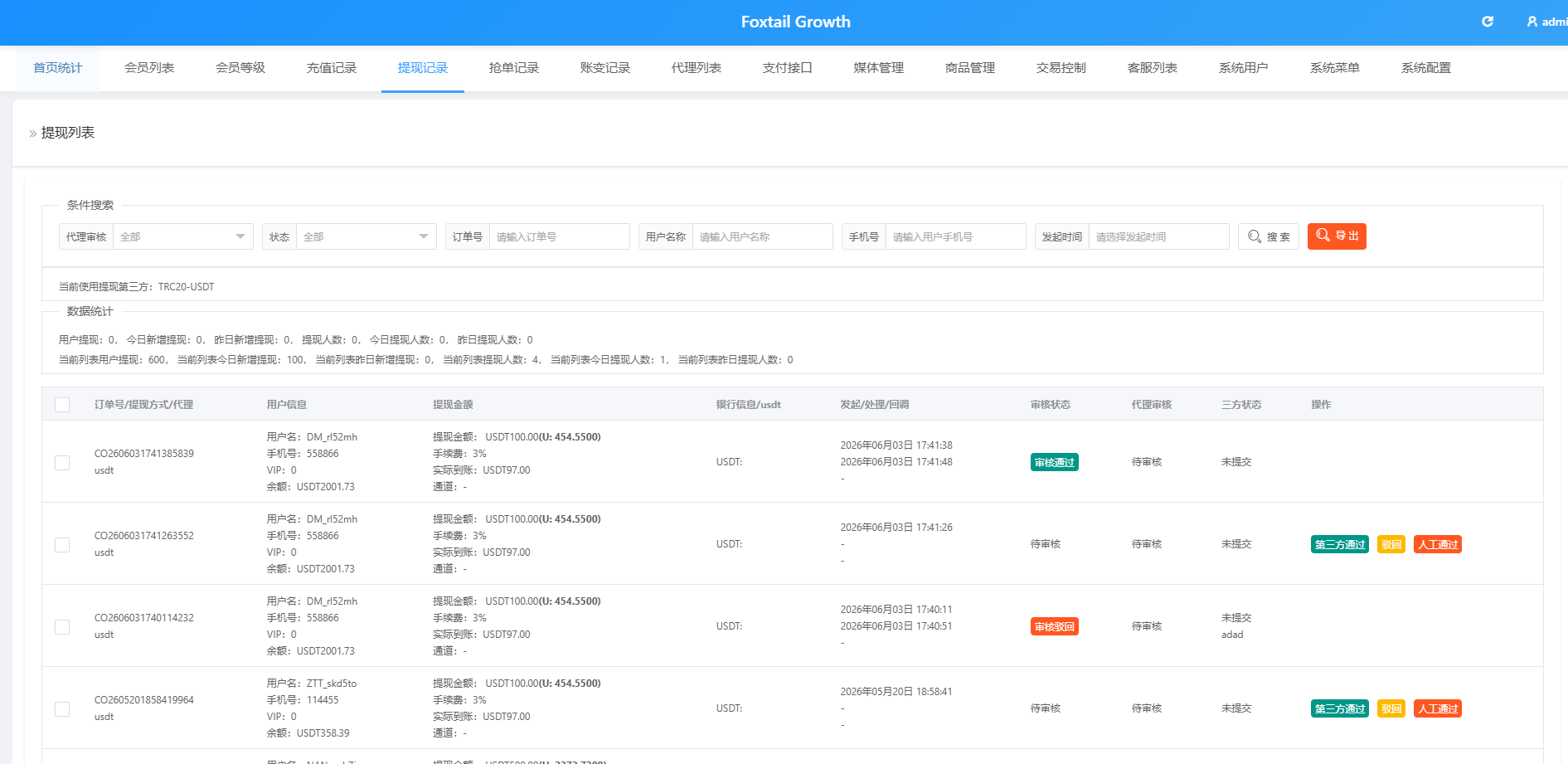Click the magnifier search button
The image size is (1568, 764).
[1269, 236]
